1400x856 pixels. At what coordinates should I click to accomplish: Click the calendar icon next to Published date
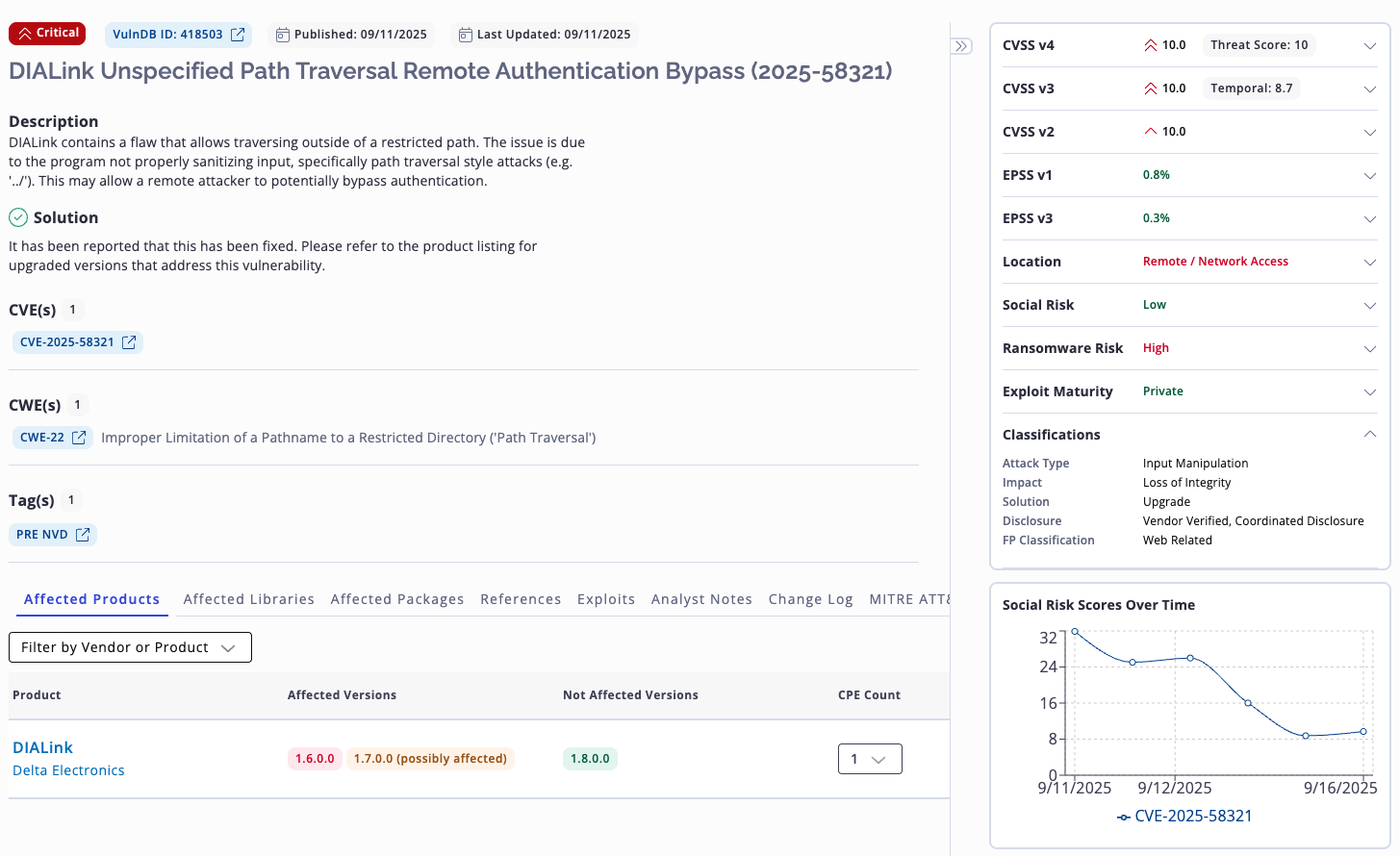[282, 35]
